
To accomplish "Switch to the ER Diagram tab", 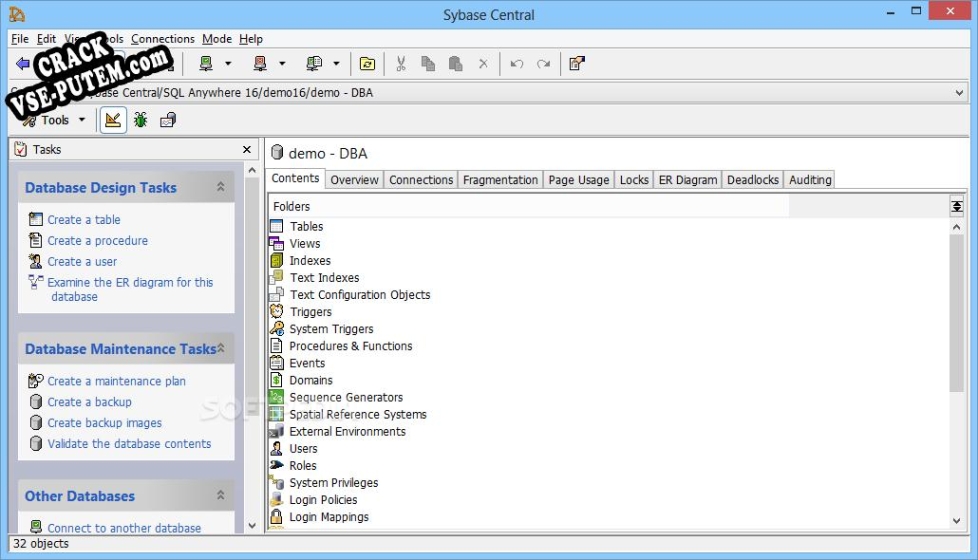I will pos(687,180).
